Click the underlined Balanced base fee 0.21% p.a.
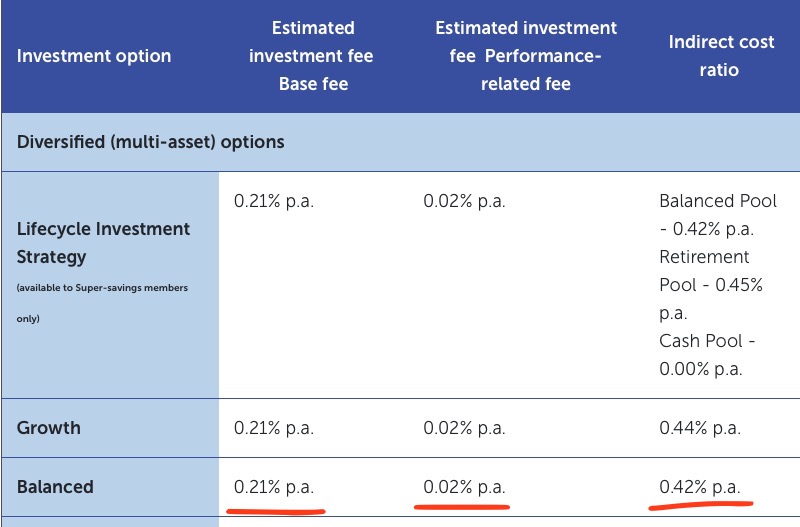Viewport: 800px width, 527px height. tap(274, 488)
